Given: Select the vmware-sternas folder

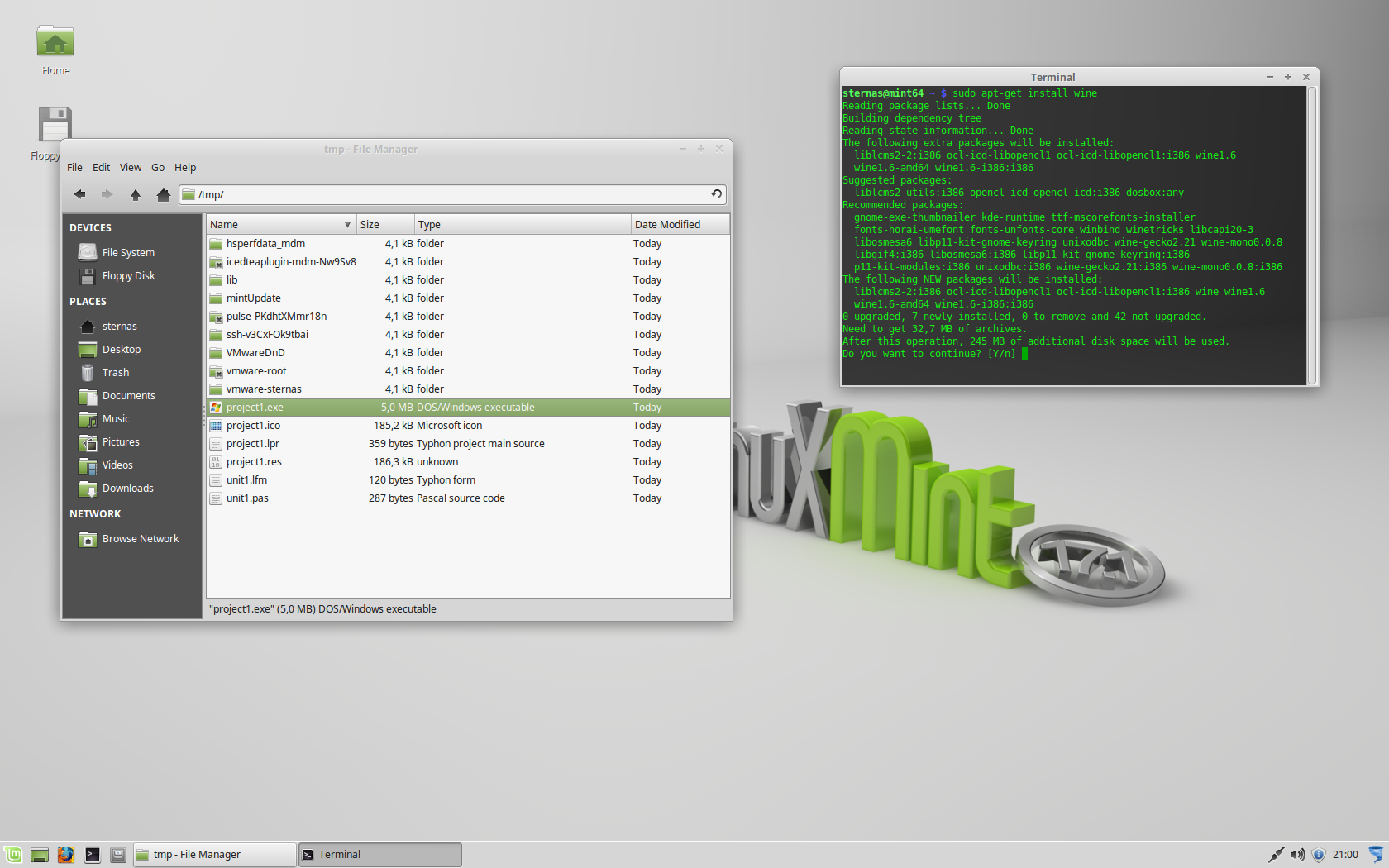Looking at the screenshot, I should [468, 389].
